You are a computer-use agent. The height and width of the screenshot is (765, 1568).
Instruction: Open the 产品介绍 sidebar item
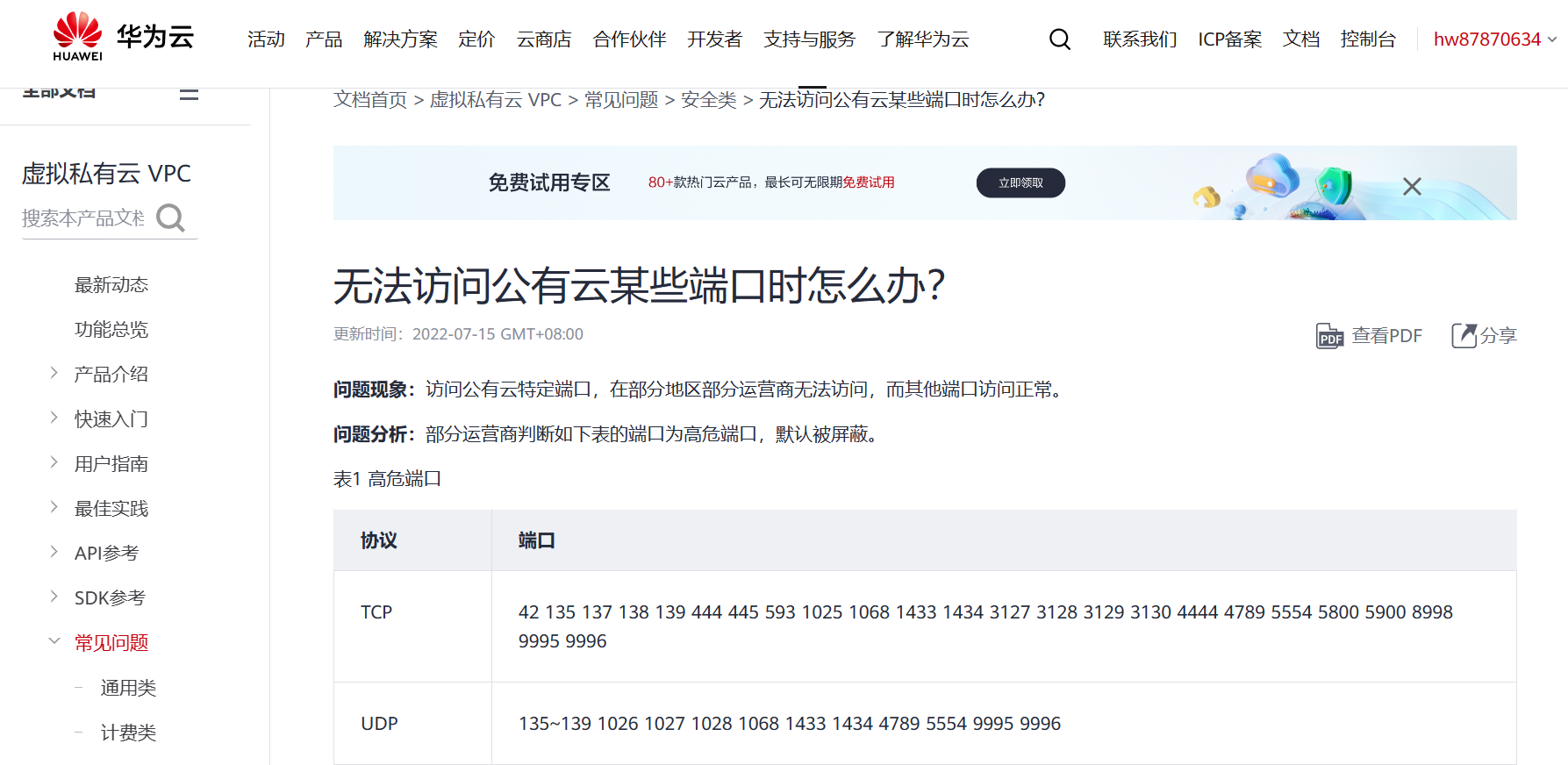point(111,375)
